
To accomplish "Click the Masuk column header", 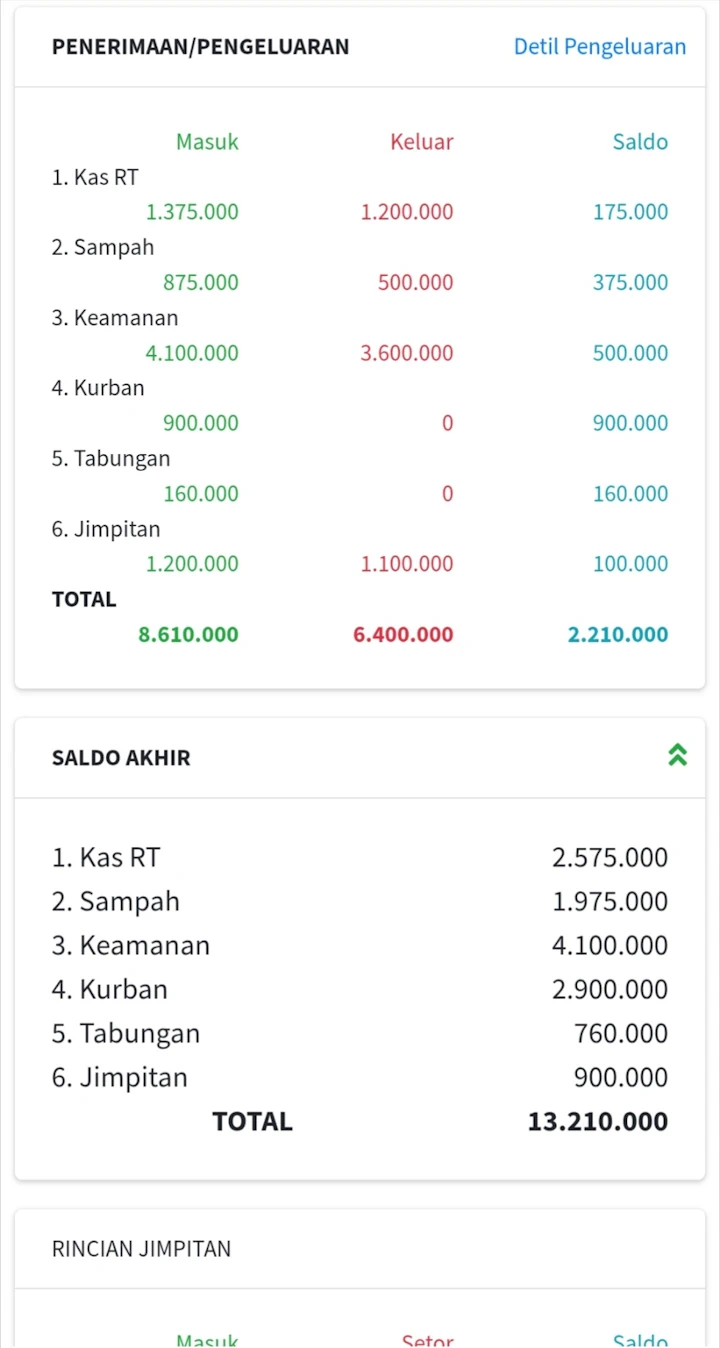I will coord(207,142).
